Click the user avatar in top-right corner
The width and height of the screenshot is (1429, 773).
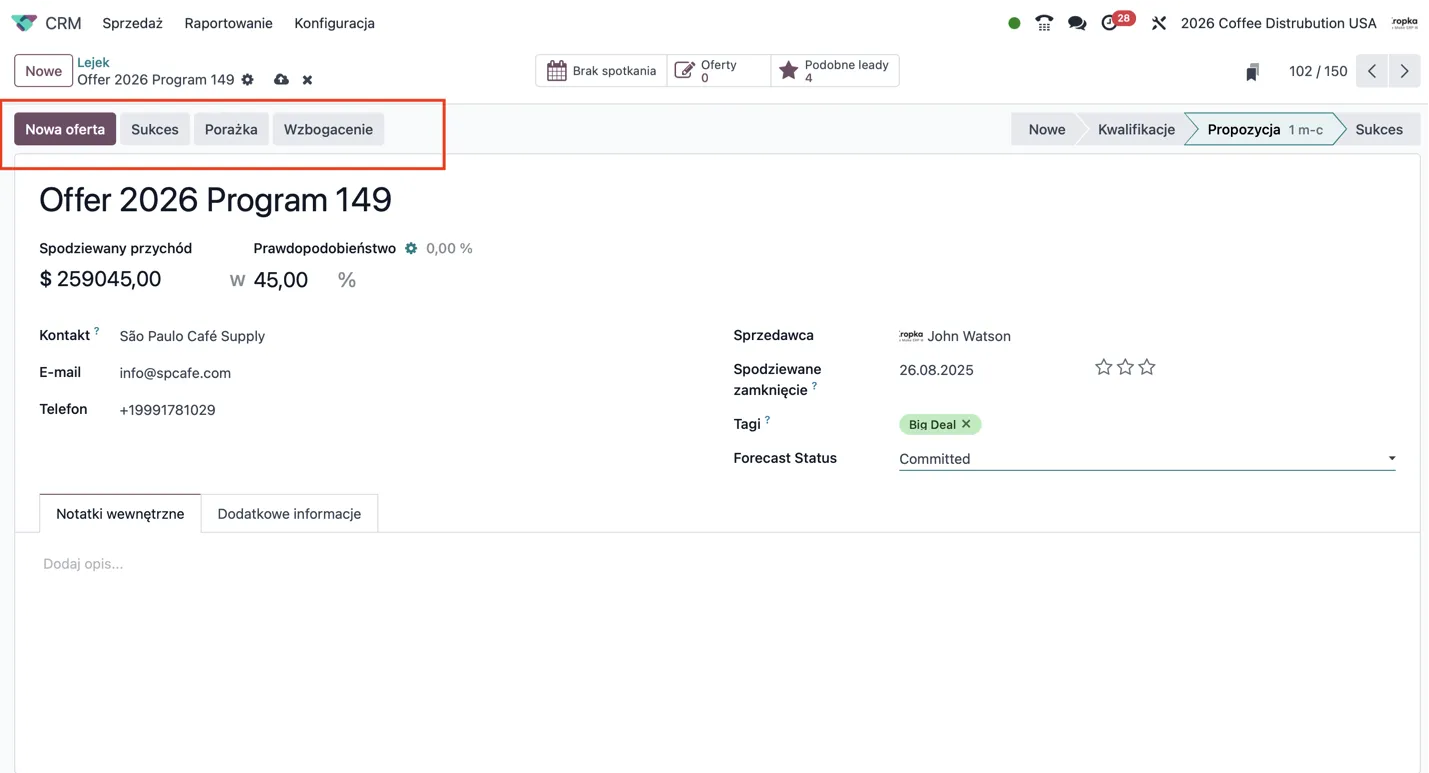(1405, 22)
